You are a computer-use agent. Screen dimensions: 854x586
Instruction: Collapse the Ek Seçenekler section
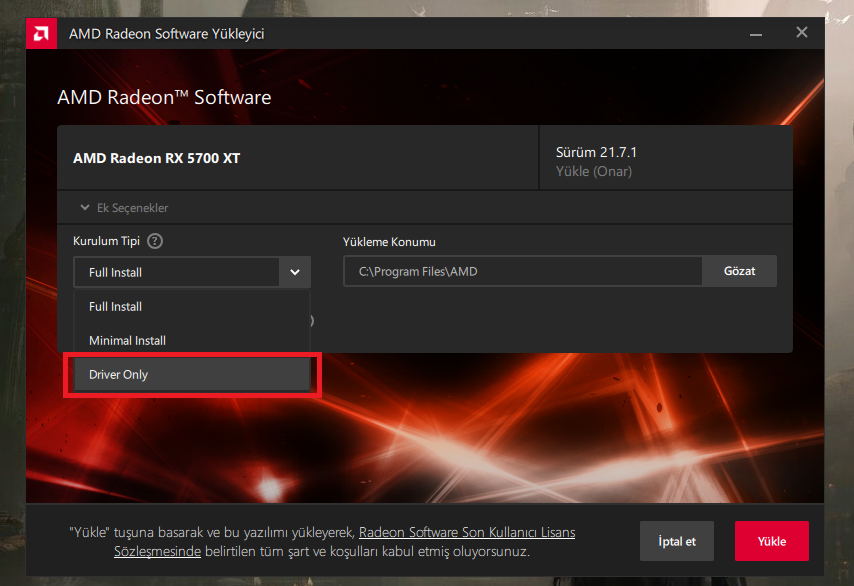point(124,207)
